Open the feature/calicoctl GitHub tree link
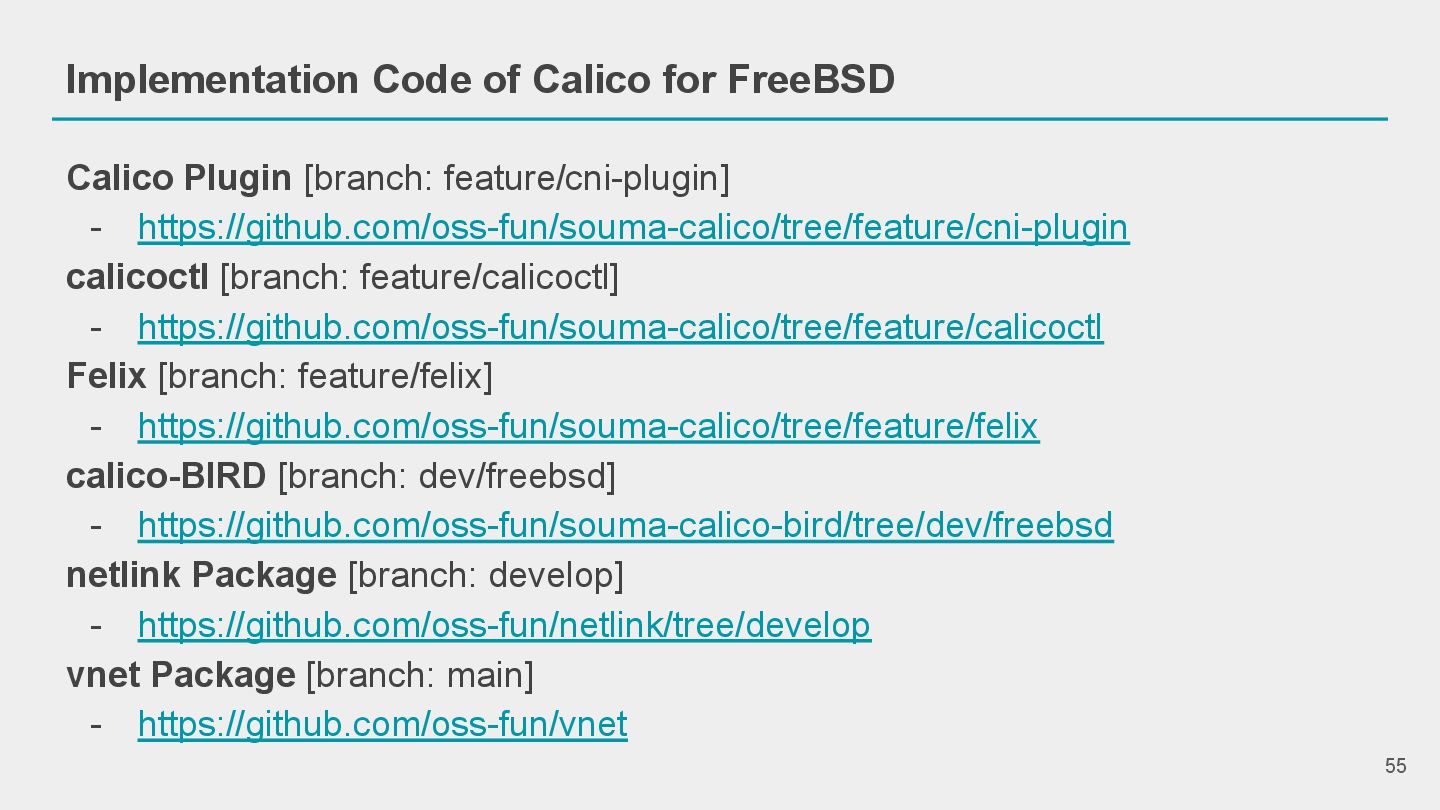This screenshot has width=1440, height=810. tap(620, 327)
